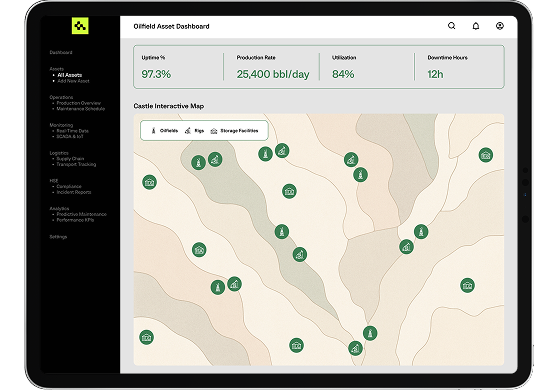Select the storage marker in the map's left-middle area

pyautogui.click(x=199, y=250)
